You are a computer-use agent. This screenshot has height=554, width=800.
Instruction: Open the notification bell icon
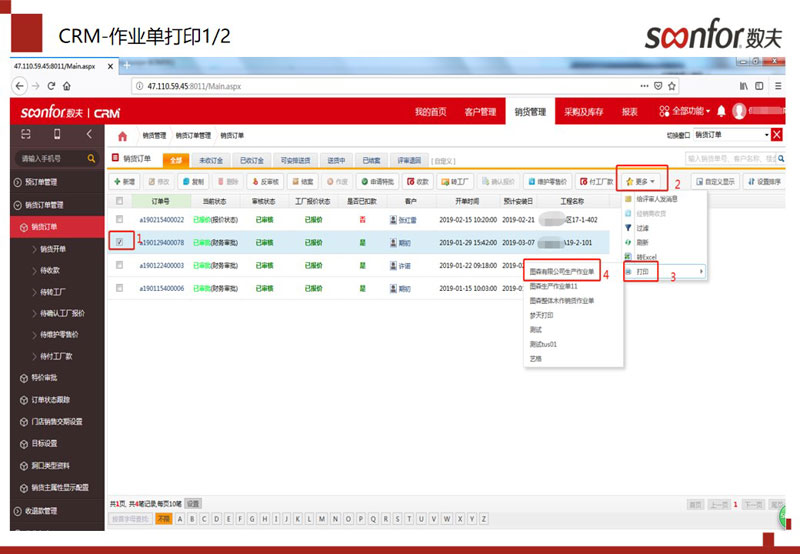point(721,111)
